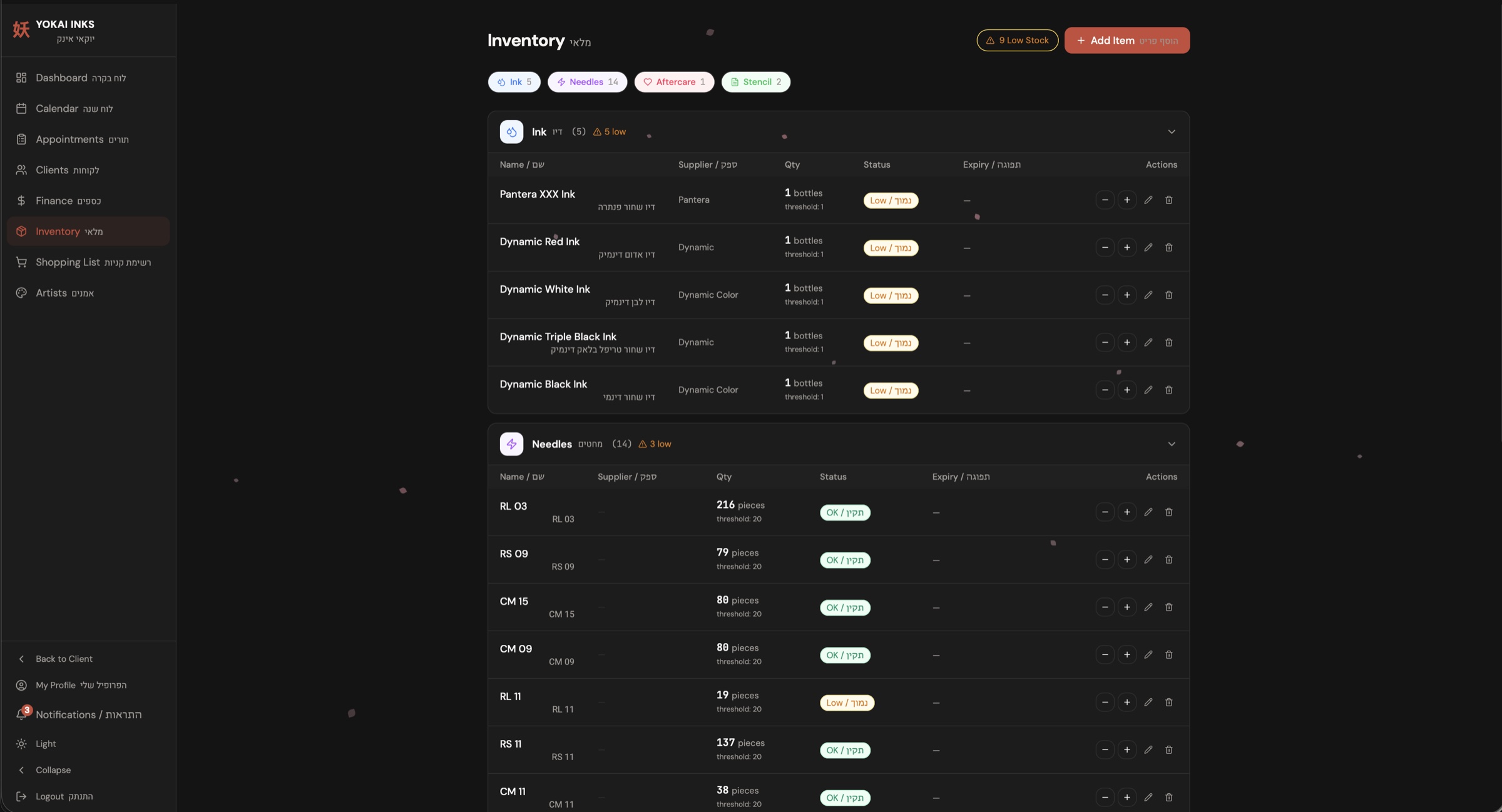Screen dimensions: 1502x812
Task: Filter by Aftercare category chip
Action: 674,82
